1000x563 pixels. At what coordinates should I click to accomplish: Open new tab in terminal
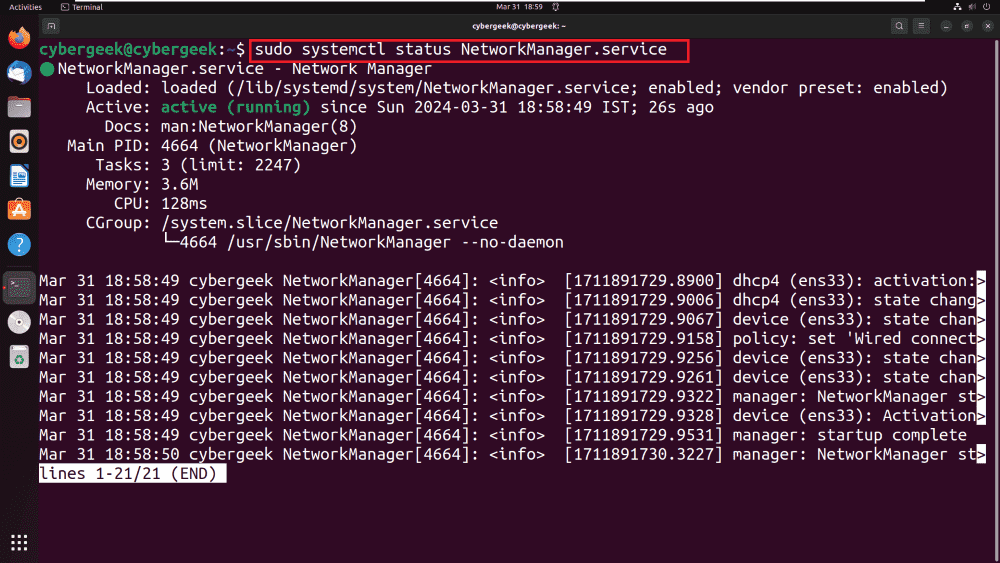pos(52,26)
